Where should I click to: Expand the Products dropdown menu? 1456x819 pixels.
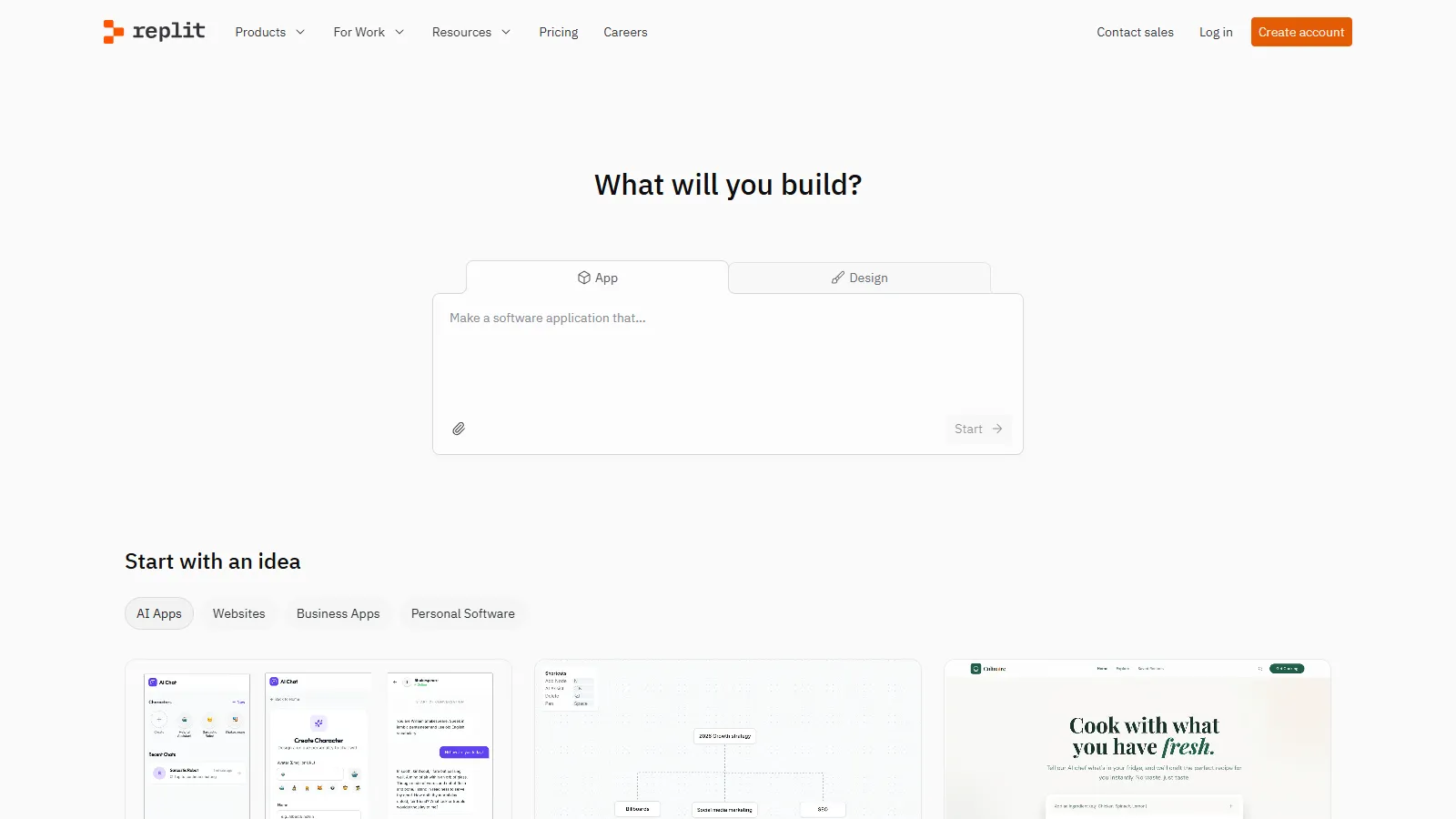(x=270, y=32)
